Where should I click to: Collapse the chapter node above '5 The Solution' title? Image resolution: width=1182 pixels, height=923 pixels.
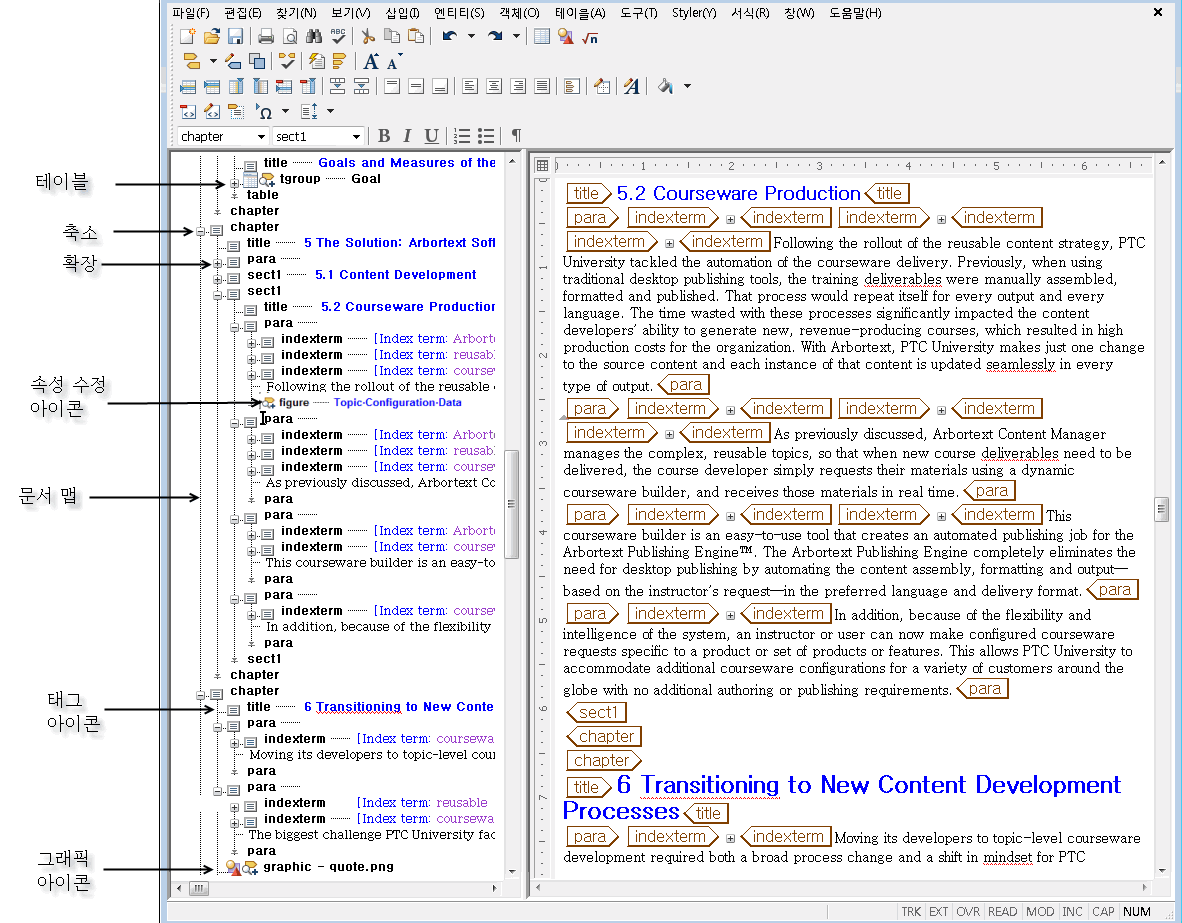200,231
